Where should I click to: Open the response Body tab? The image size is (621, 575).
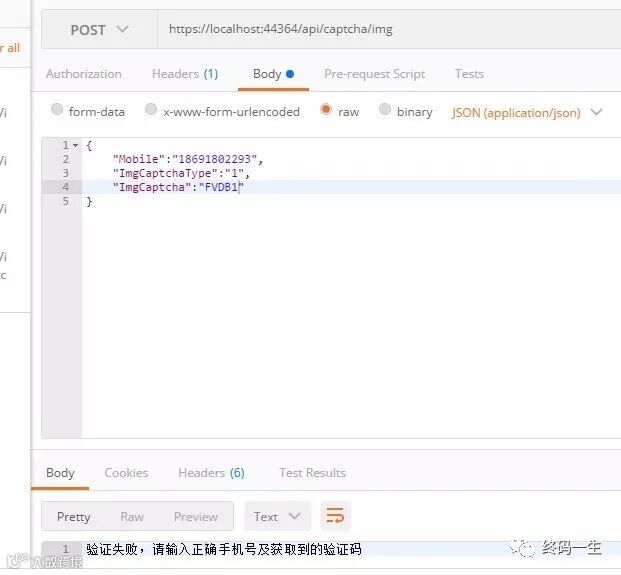(x=60, y=473)
